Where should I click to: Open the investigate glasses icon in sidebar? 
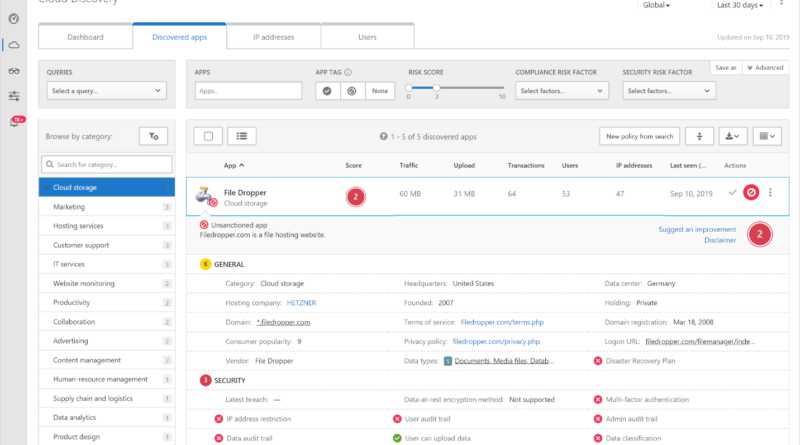14,71
